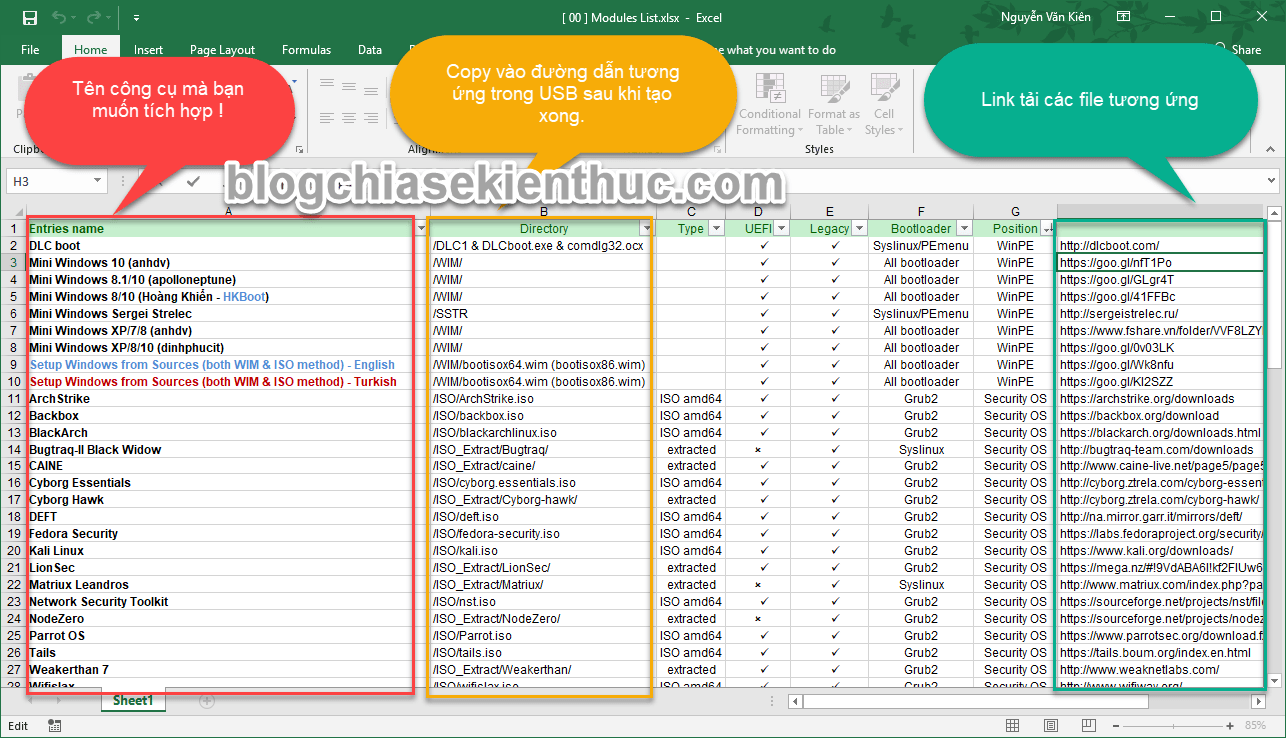Click the Share button
Screen dimensions: 1286x738
tap(1236, 50)
